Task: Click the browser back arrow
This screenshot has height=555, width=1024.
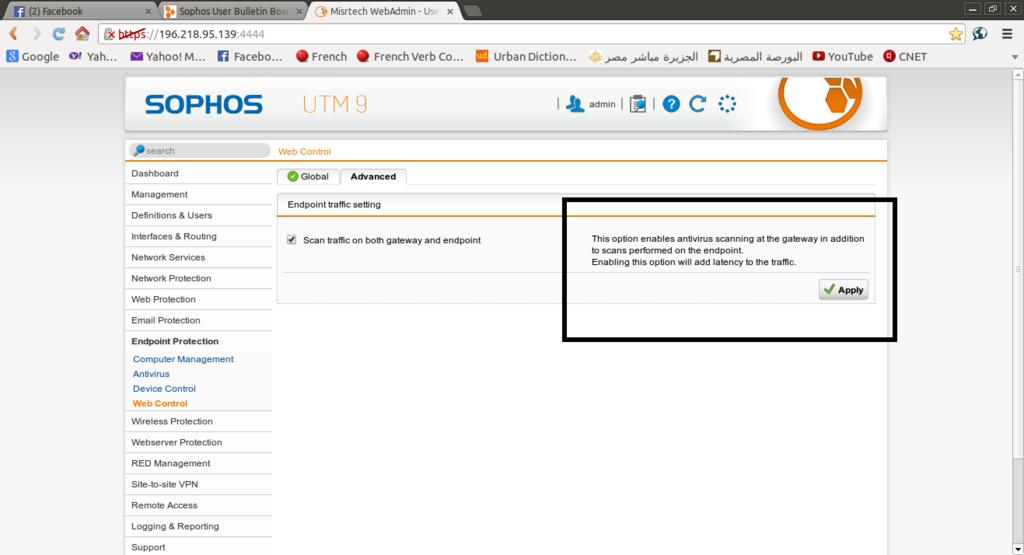Action: pyautogui.click(x=13, y=34)
